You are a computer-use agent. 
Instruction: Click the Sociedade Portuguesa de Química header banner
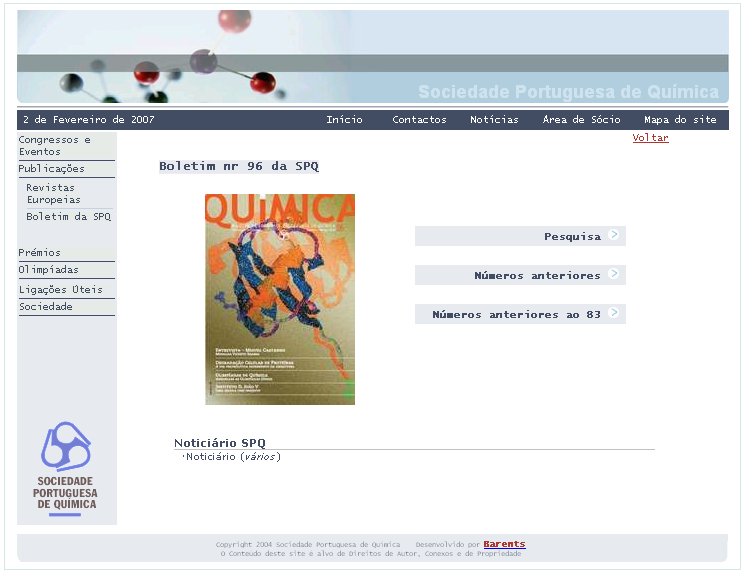[373, 56]
